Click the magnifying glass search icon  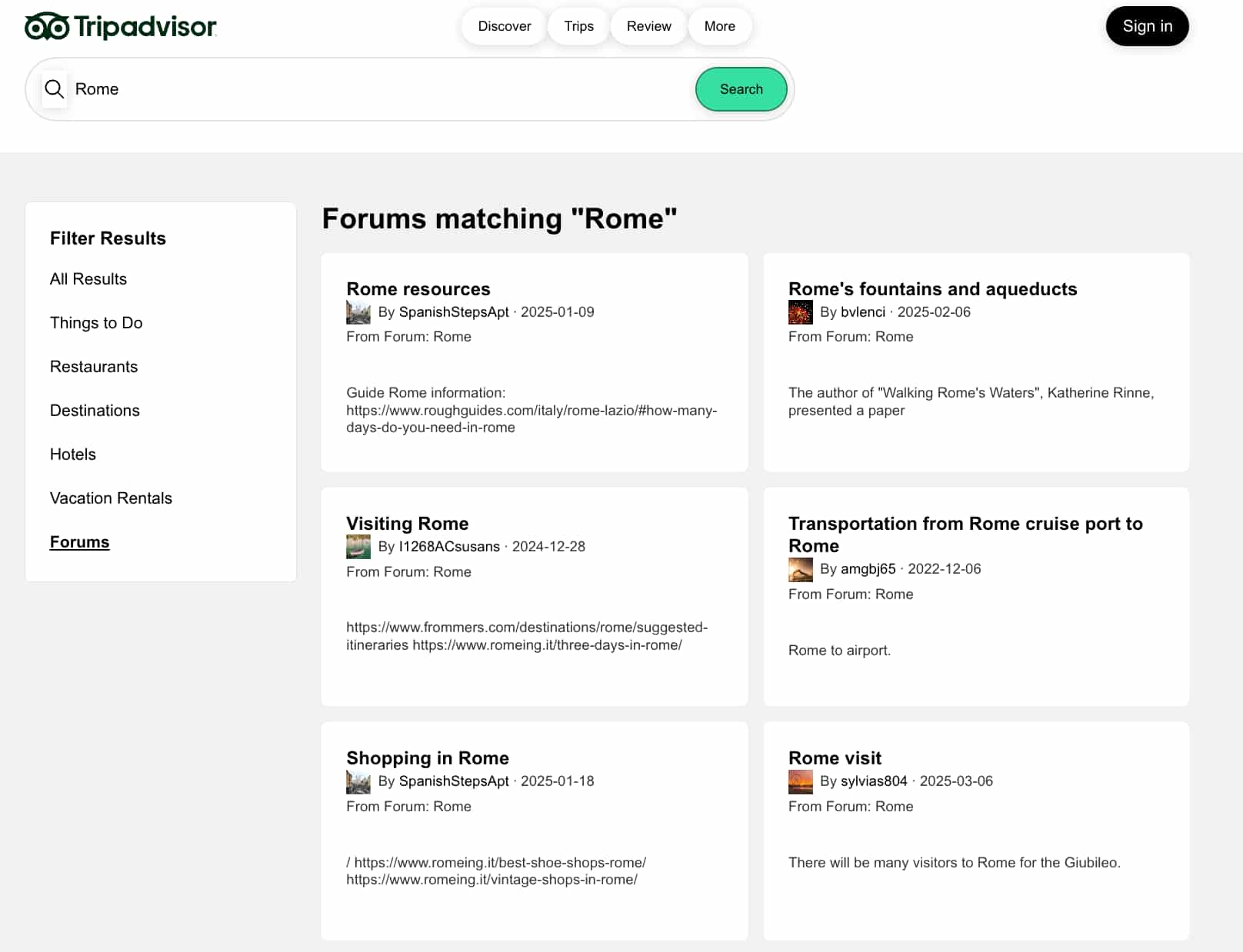point(54,89)
